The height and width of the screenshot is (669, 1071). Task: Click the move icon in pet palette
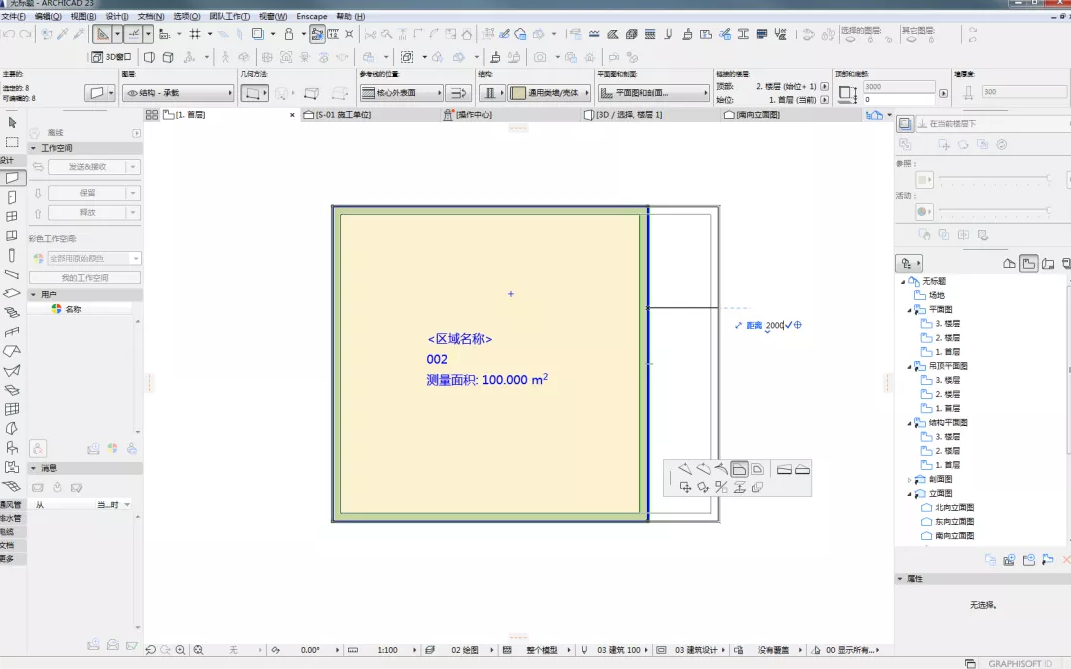685,487
